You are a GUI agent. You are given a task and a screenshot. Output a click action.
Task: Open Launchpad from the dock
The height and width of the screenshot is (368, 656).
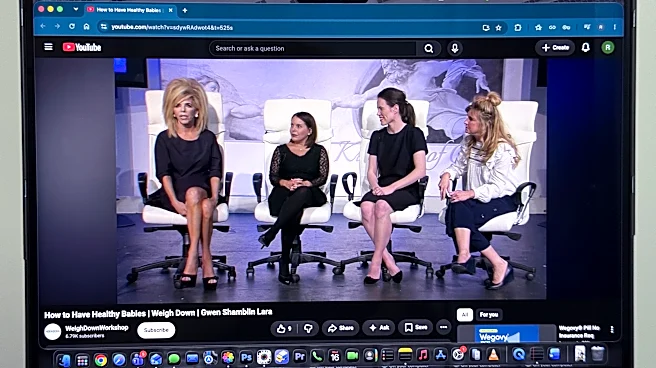click(x=82, y=360)
